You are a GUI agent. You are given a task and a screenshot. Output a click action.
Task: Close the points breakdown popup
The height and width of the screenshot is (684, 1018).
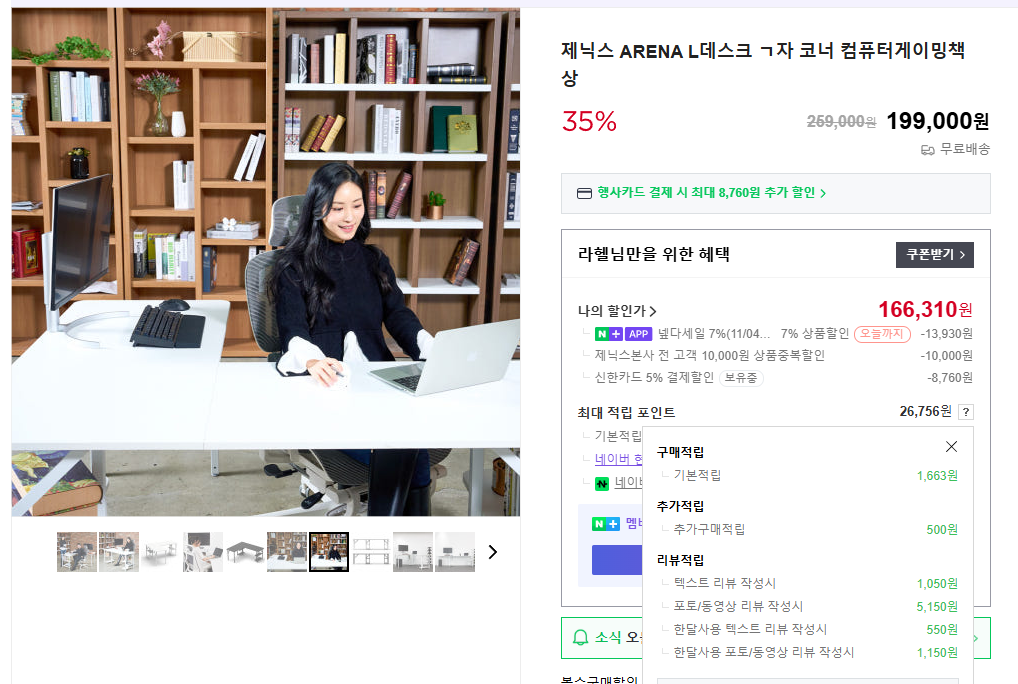(x=951, y=446)
